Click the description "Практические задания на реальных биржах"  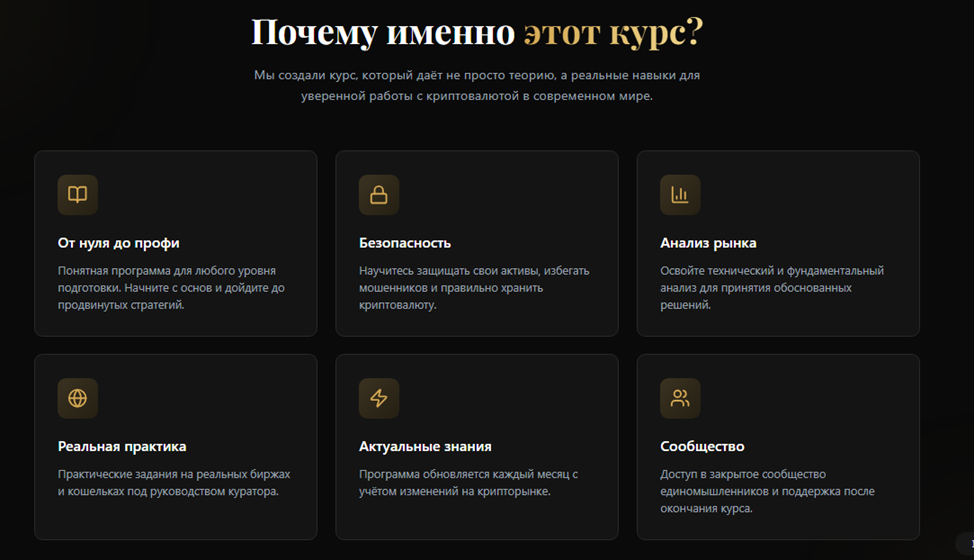(x=174, y=483)
